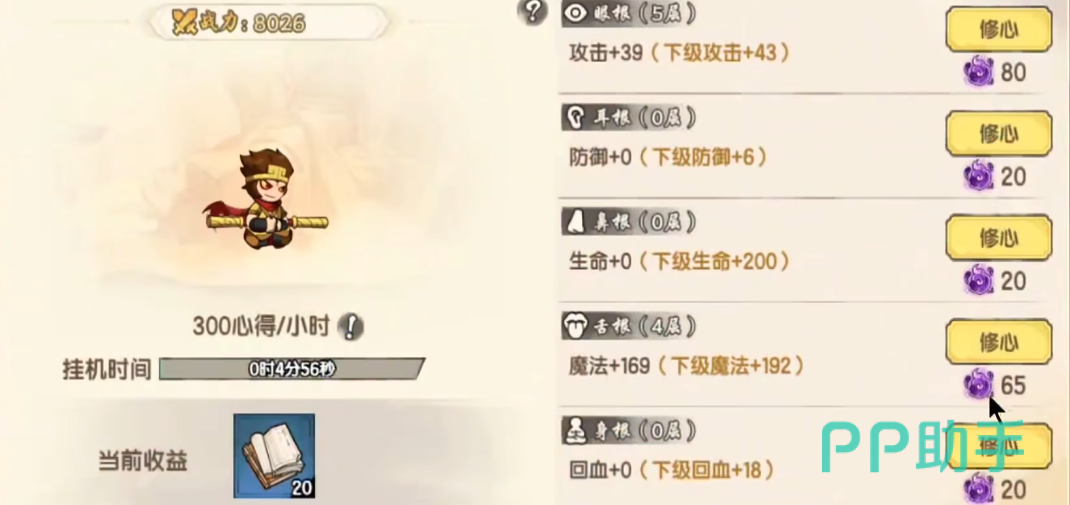Tap the 修心 button for 耳根
The height and width of the screenshot is (505, 1070).
tap(999, 134)
